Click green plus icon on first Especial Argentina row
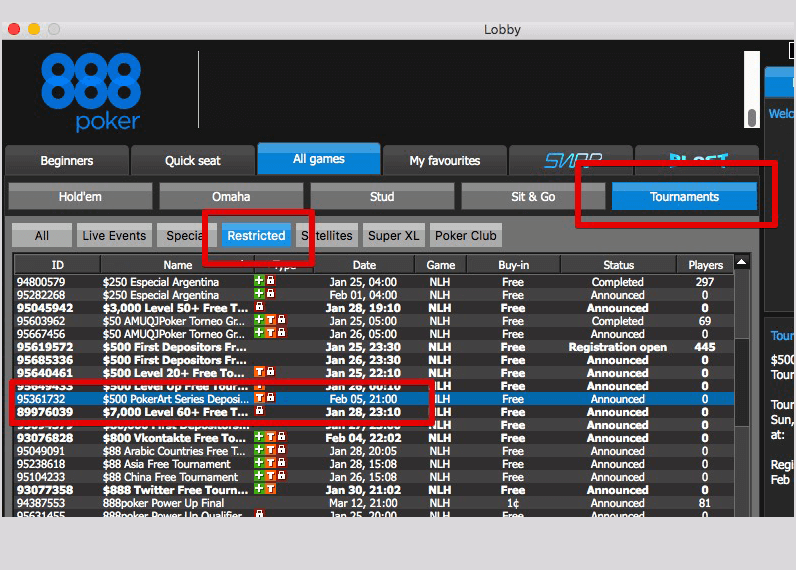 point(259,282)
